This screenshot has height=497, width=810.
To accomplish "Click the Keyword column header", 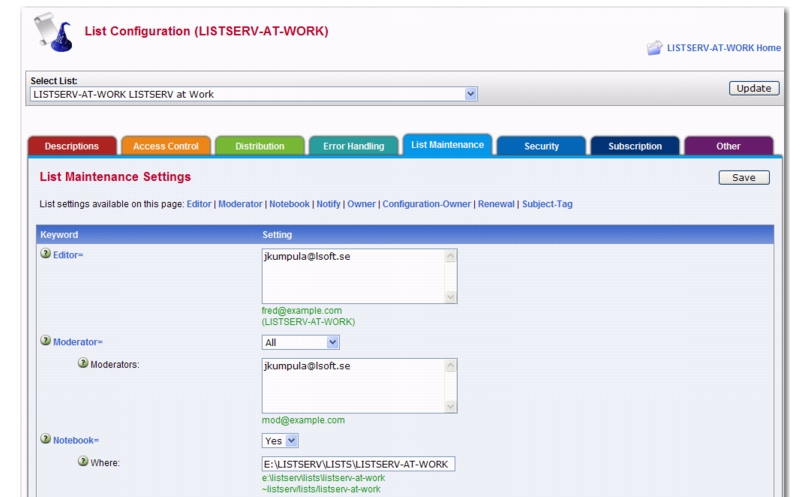I will tap(59, 235).
